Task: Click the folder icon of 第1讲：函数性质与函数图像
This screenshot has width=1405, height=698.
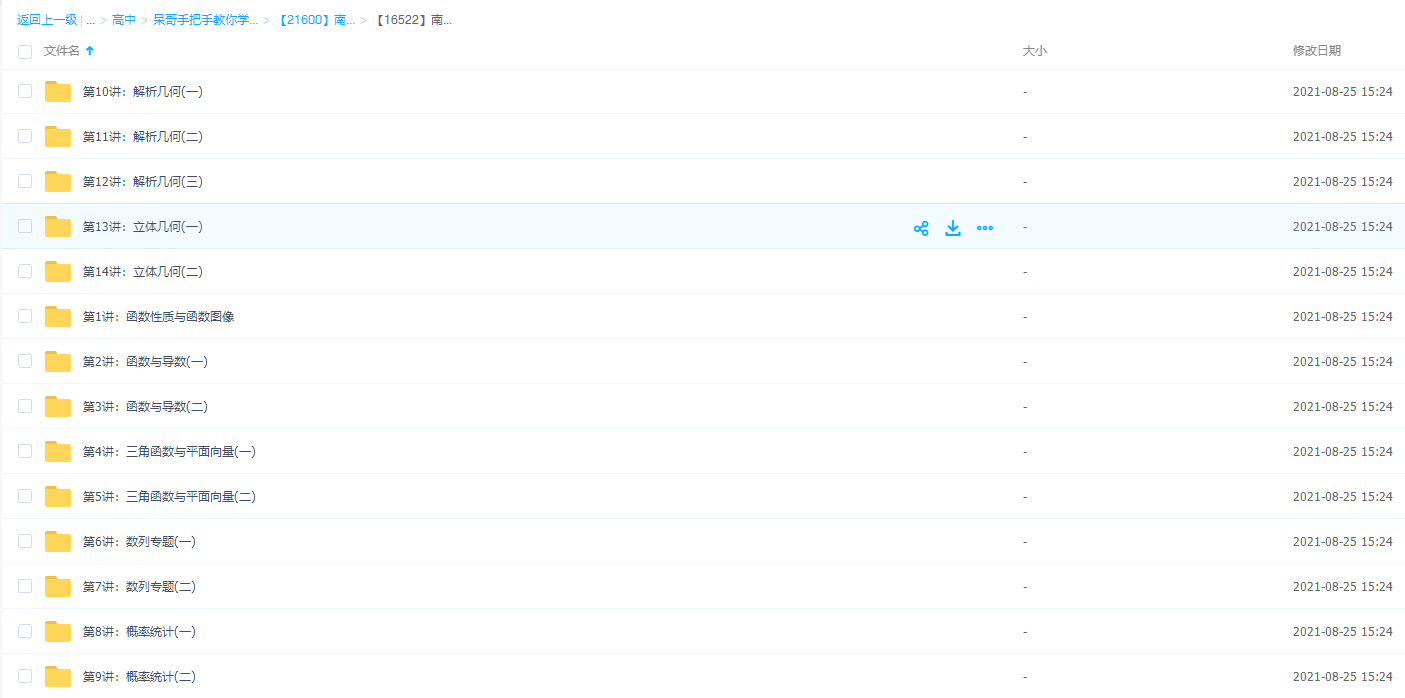Action: [x=58, y=317]
